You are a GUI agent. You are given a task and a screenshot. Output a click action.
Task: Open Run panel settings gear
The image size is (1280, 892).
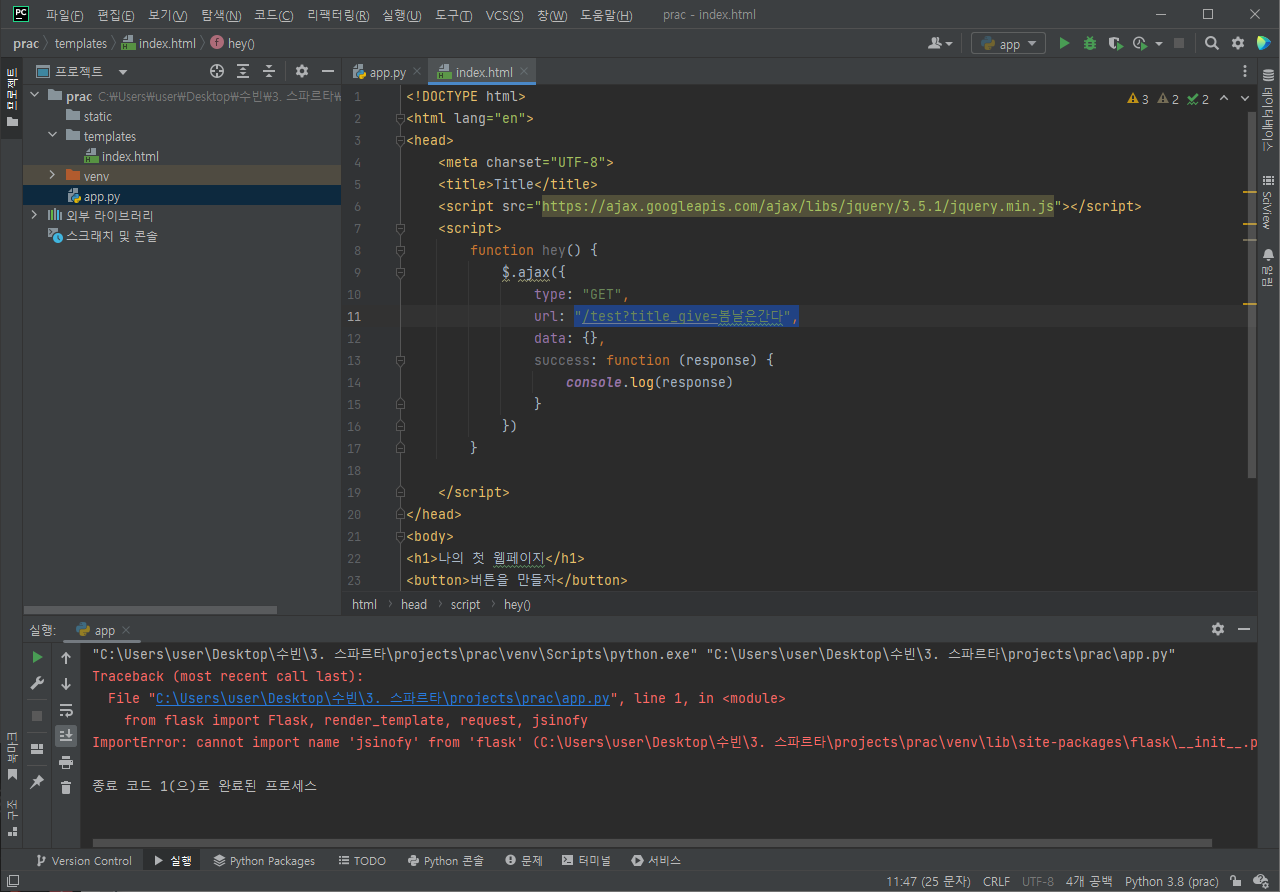click(x=1218, y=629)
